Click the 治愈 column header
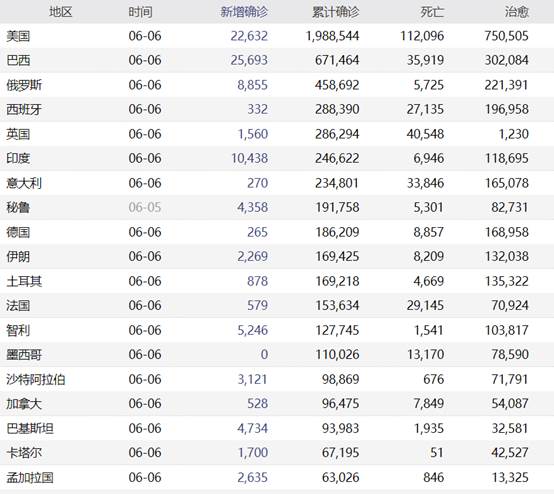Image resolution: width=554 pixels, height=494 pixels. [517, 12]
